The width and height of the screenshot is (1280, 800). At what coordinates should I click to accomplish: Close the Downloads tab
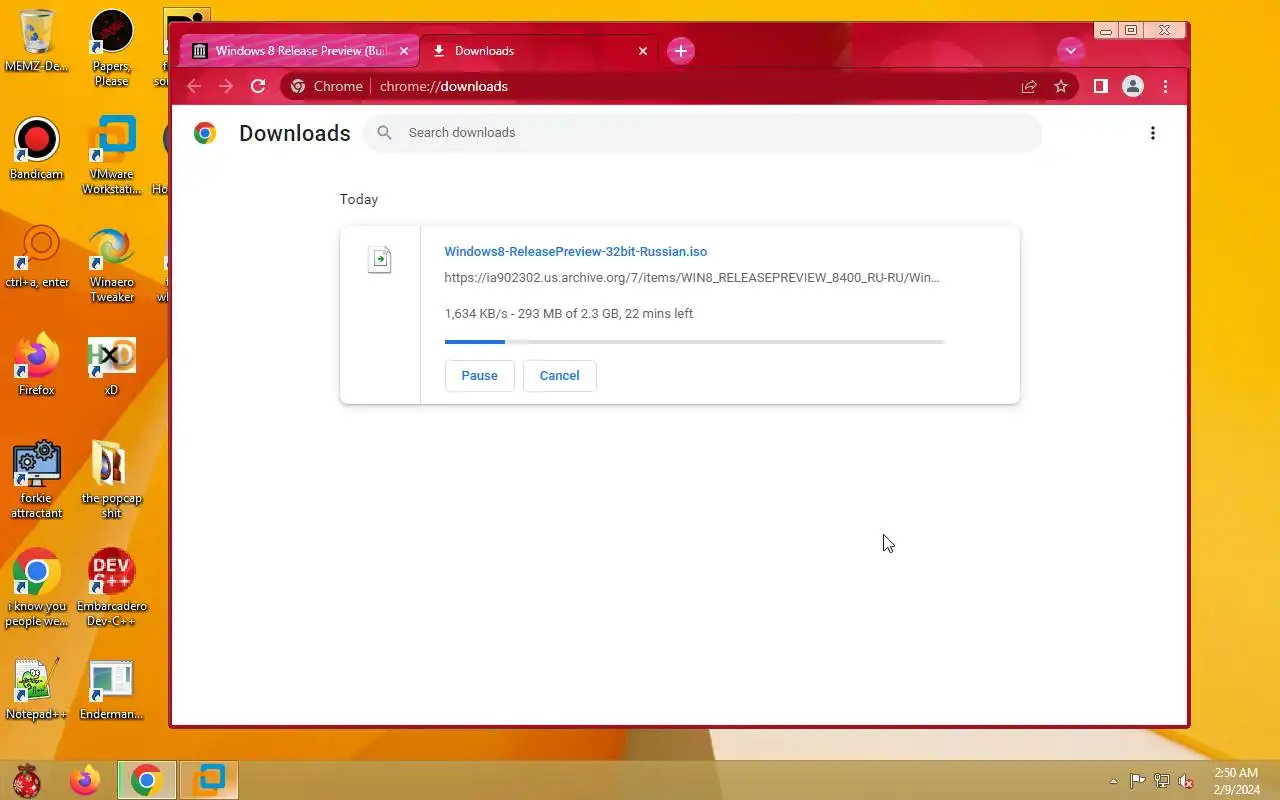coord(643,51)
